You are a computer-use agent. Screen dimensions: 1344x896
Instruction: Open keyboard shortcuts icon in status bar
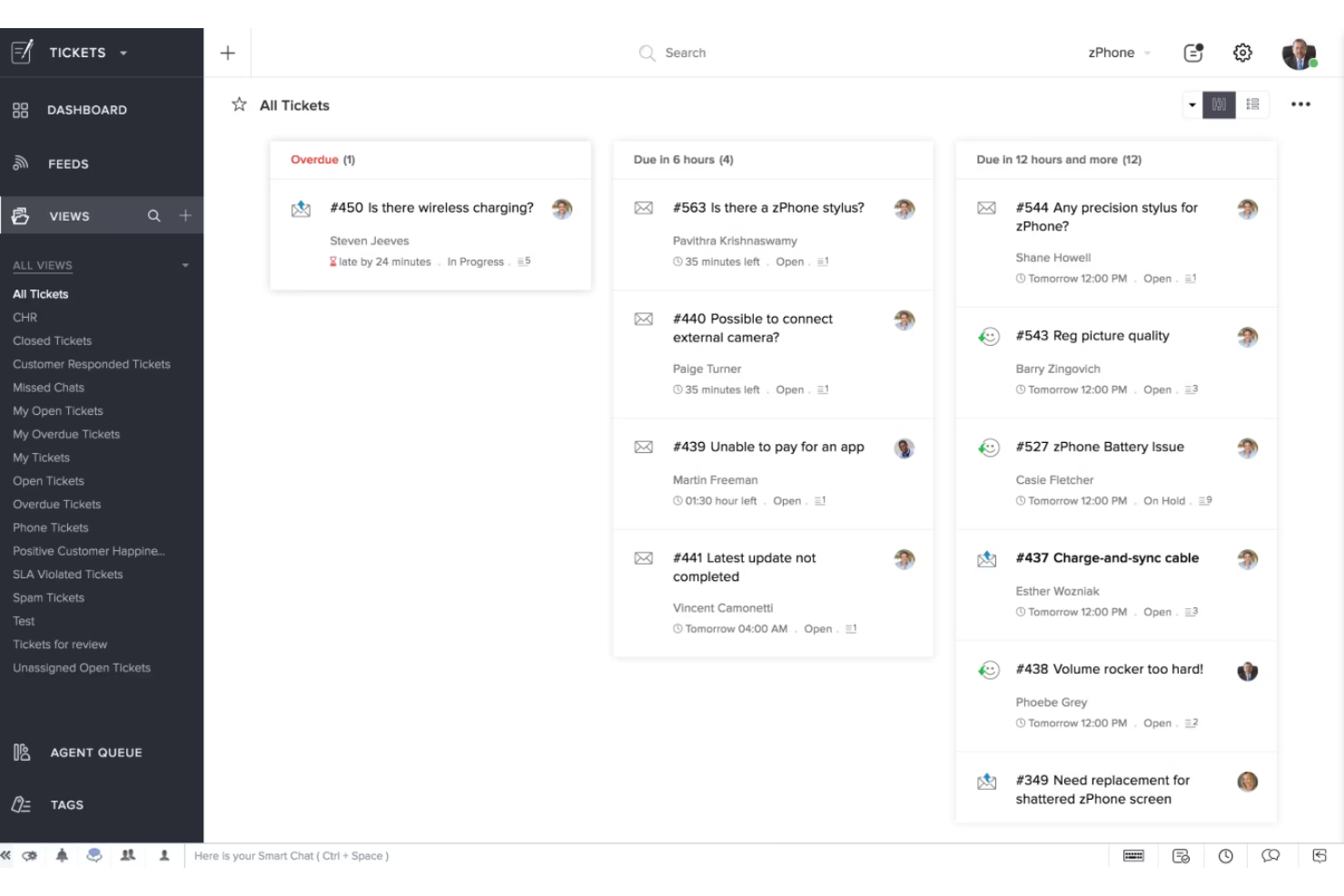pos(1133,855)
